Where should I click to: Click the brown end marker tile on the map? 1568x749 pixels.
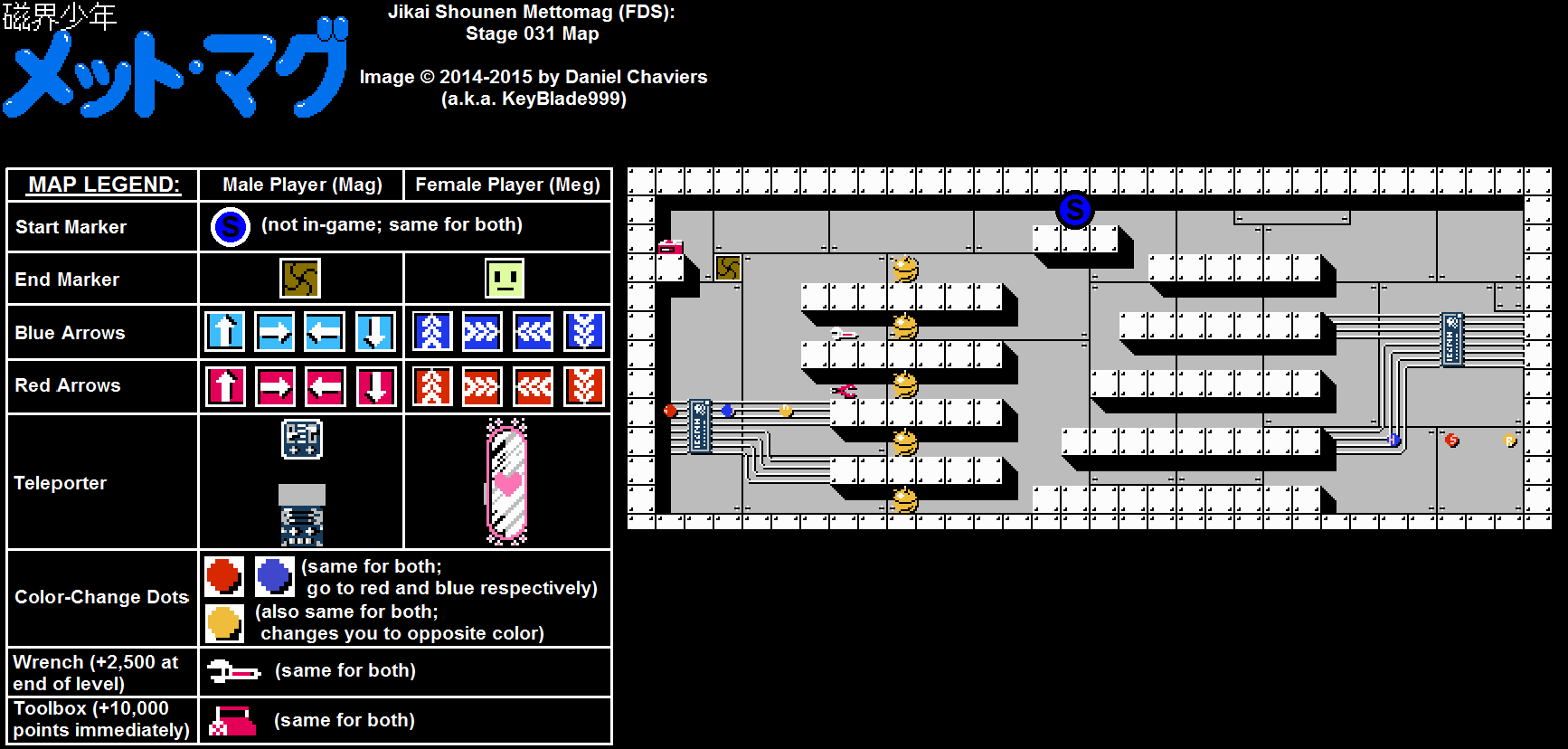(728, 268)
